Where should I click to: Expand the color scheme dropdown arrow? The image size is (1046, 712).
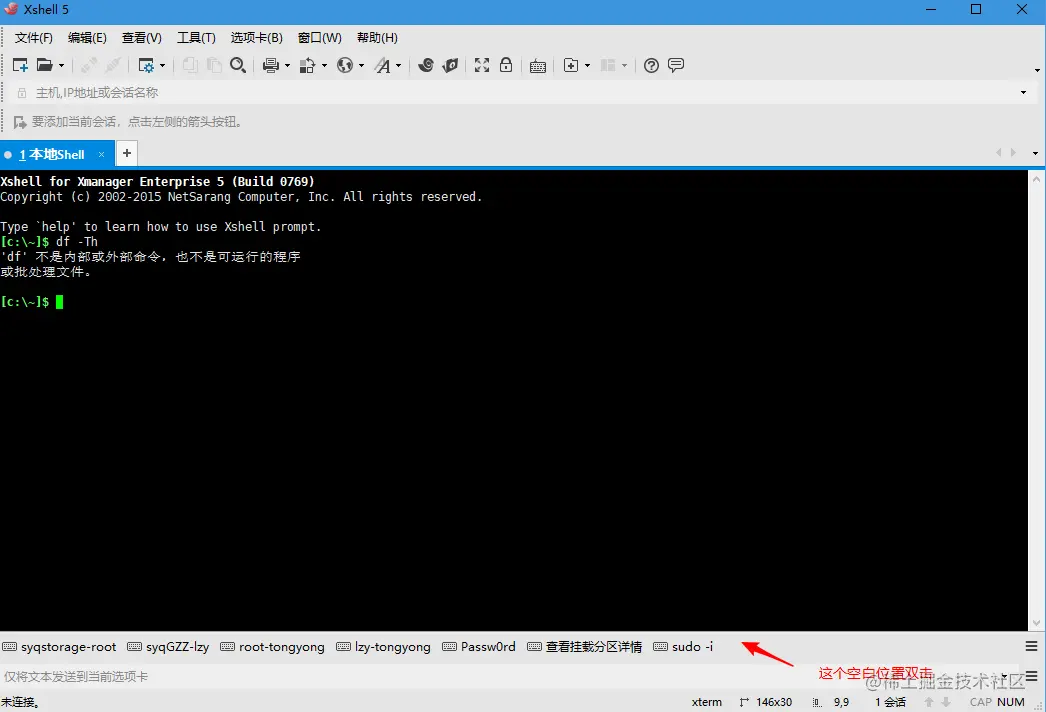(324, 65)
